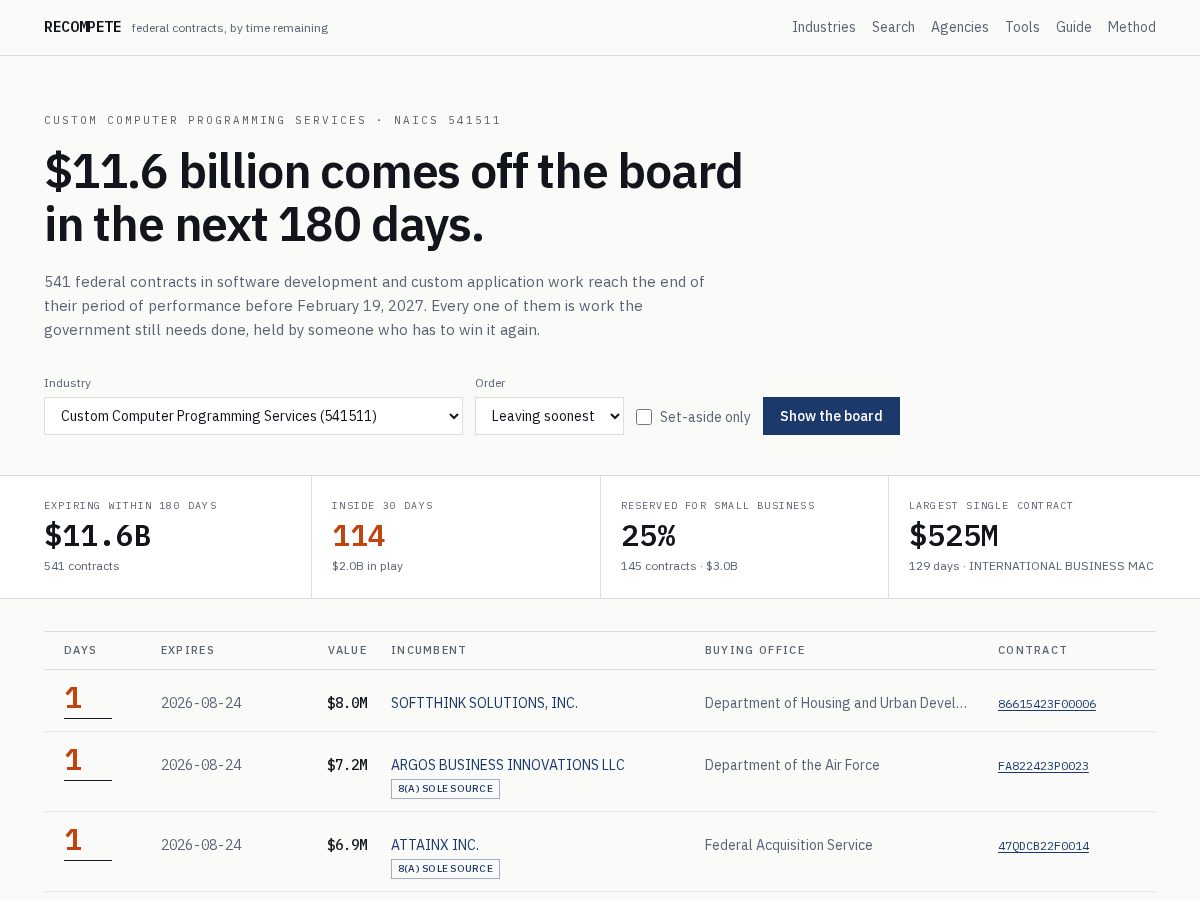
Task: Click the "145 contracts · $3.0B" text
Action: click(x=679, y=566)
